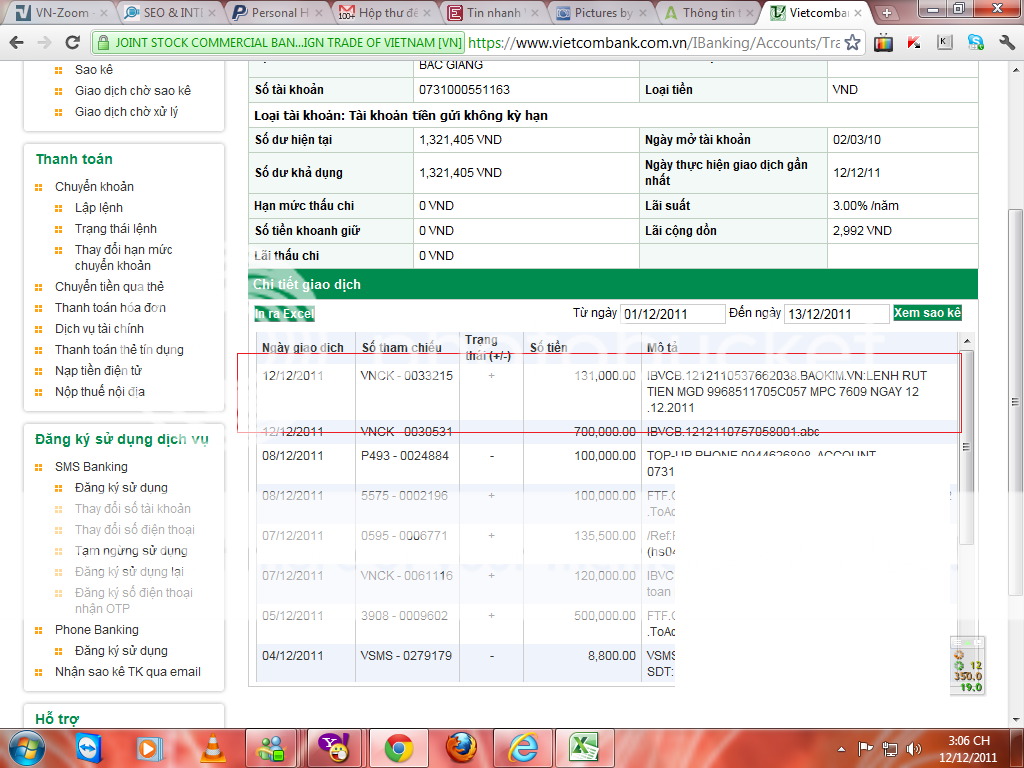
Task: Switch to the Pictures by tab
Action: coord(601,13)
